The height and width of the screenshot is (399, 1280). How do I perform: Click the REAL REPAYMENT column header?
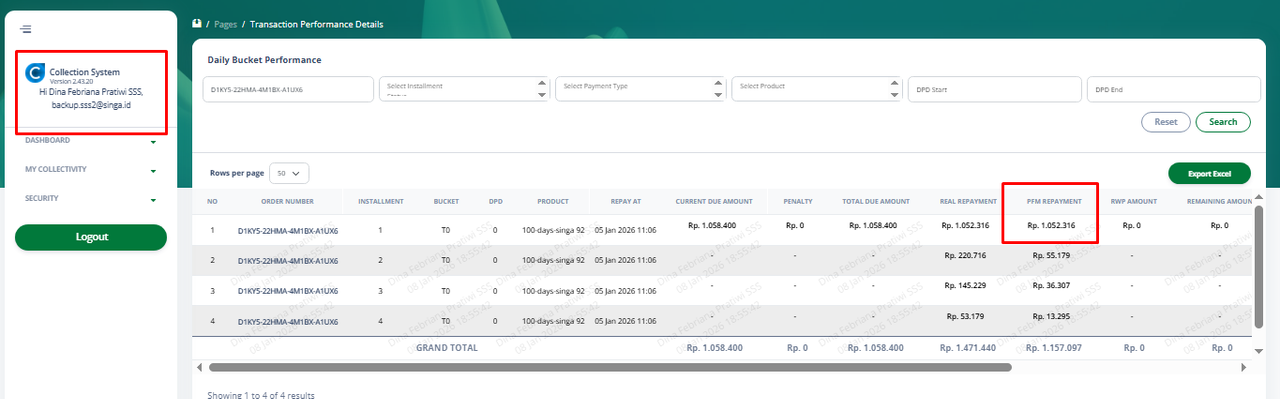coord(968,201)
